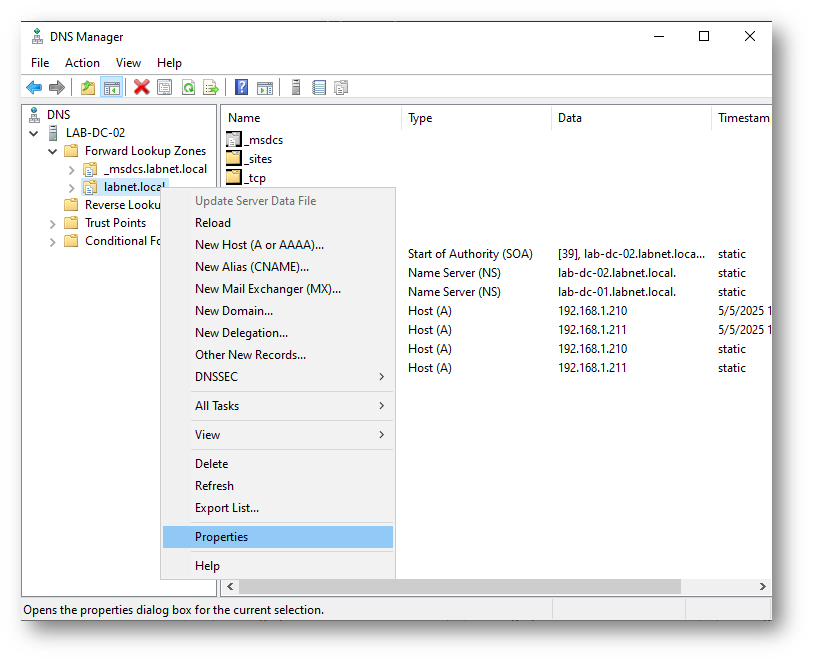The image size is (814, 663).
Task: Choose Refresh in the context menu
Action: point(278,485)
